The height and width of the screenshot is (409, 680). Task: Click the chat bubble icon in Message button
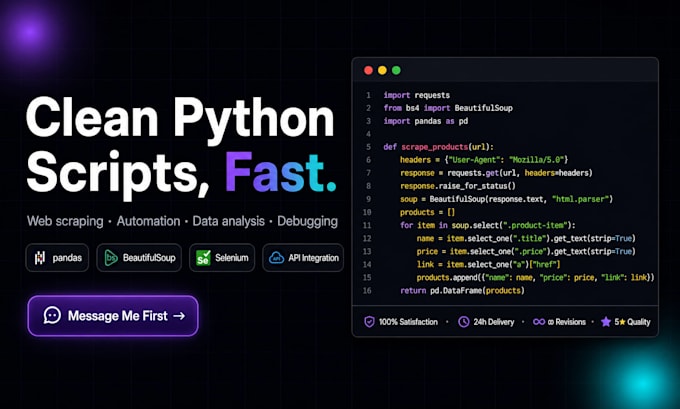click(x=52, y=315)
